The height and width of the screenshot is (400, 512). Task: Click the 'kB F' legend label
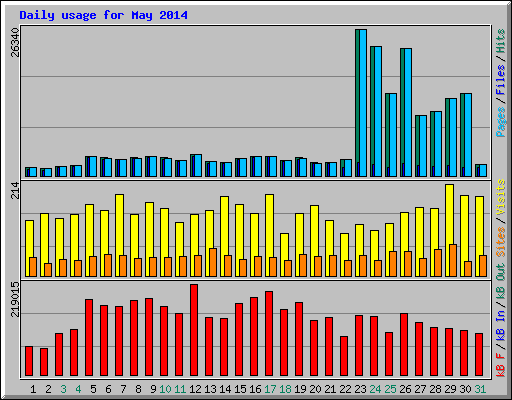501,365
